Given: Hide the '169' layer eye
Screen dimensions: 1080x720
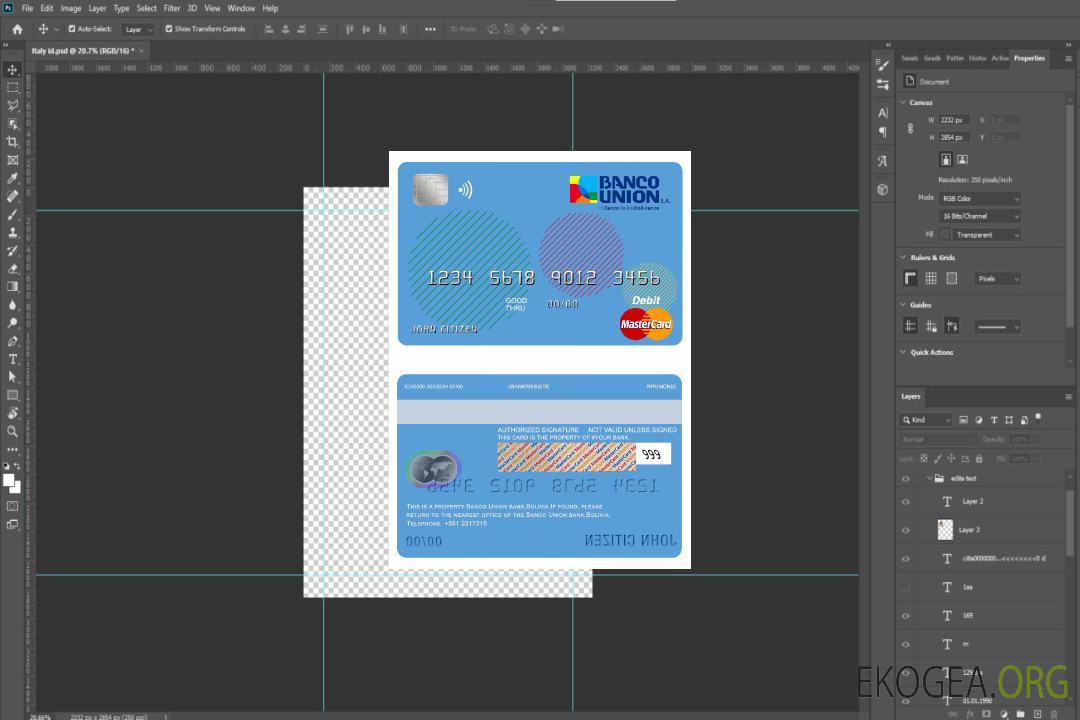Looking at the screenshot, I should click(x=906, y=616).
